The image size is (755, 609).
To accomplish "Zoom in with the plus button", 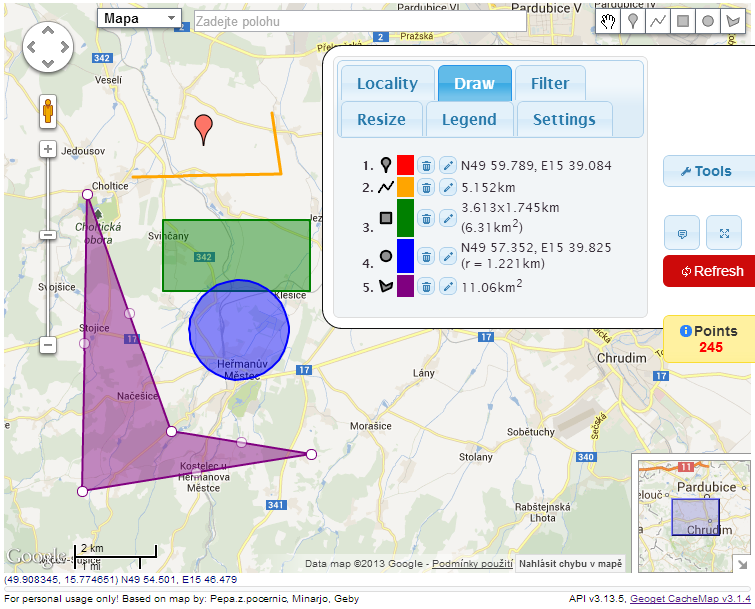I will 48,149.
